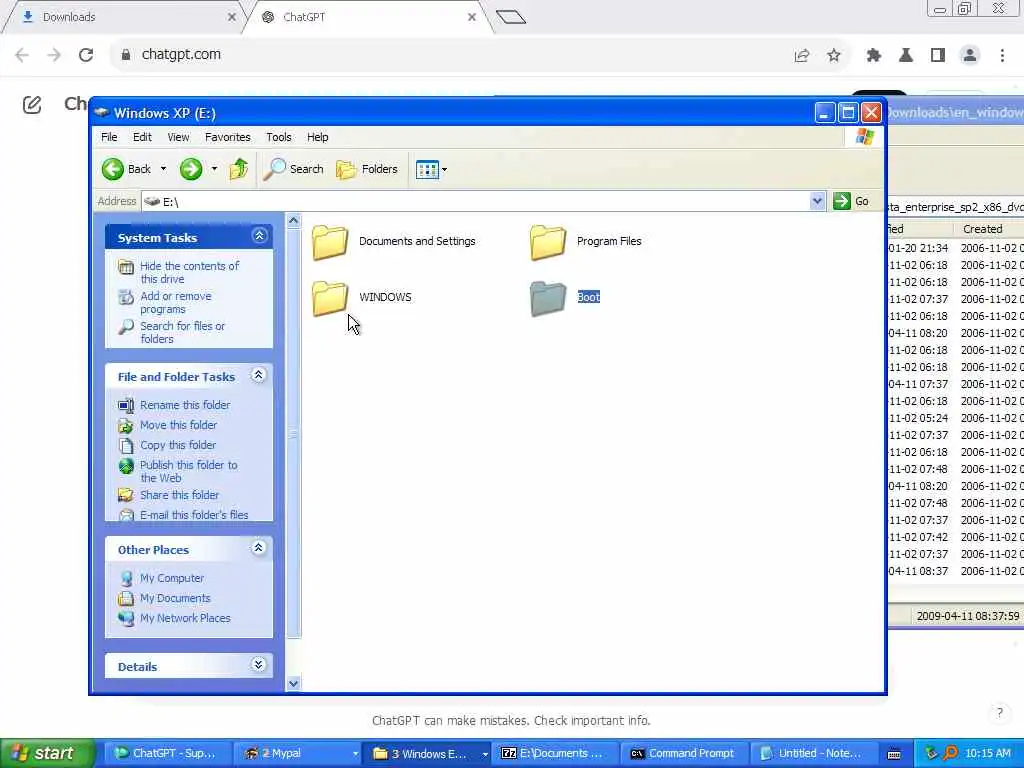Click Publish this folder to the Web
Viewport: 1024px width, 768px height.
[x=189, y=472]
